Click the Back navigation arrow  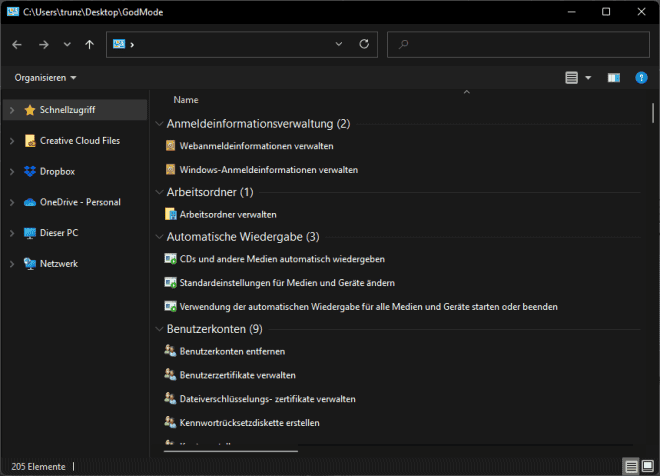pyautogui.click(x=17, y=45)
